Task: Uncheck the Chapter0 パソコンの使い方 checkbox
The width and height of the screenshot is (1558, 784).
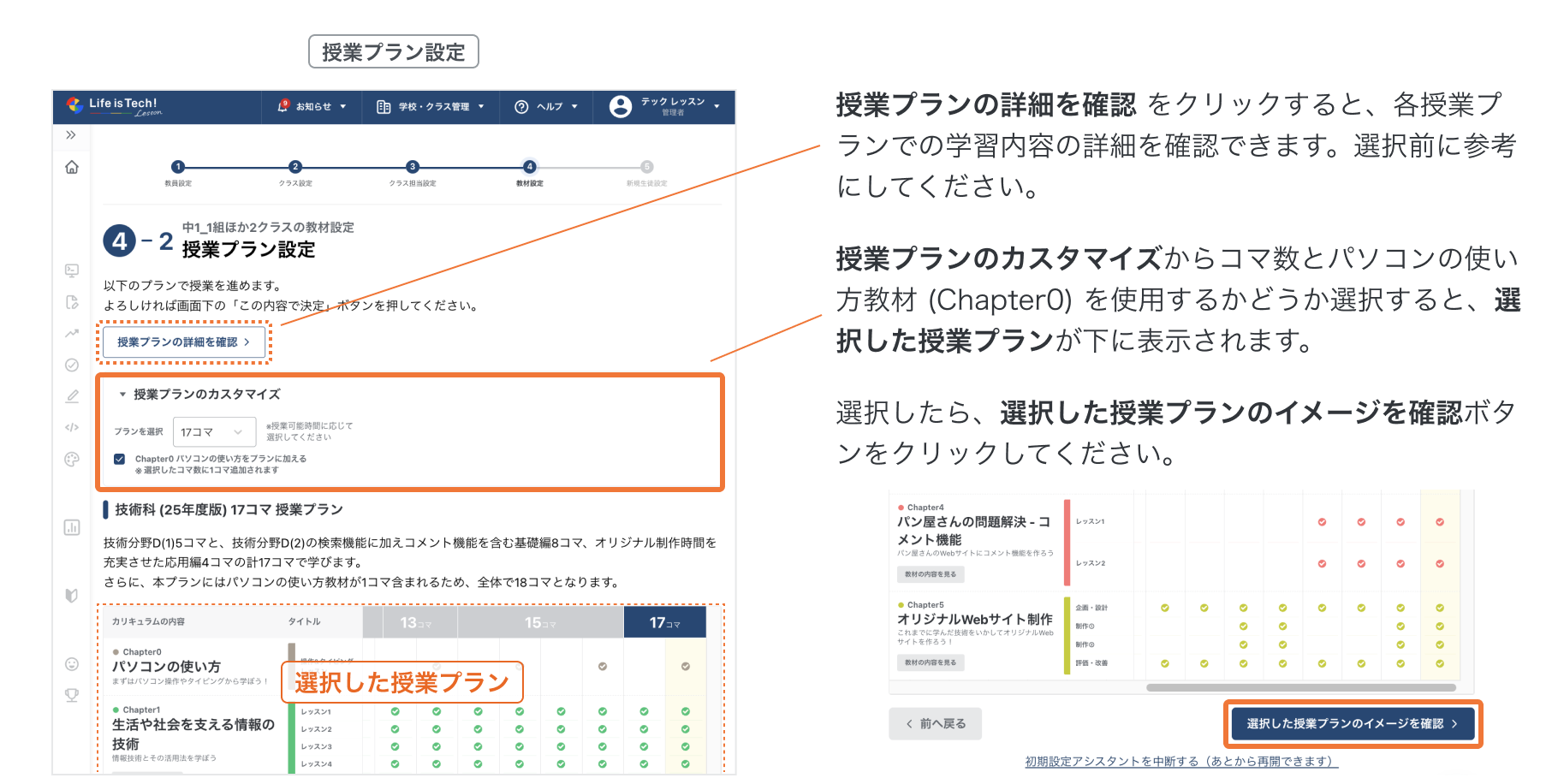Action: pos(120,460)
